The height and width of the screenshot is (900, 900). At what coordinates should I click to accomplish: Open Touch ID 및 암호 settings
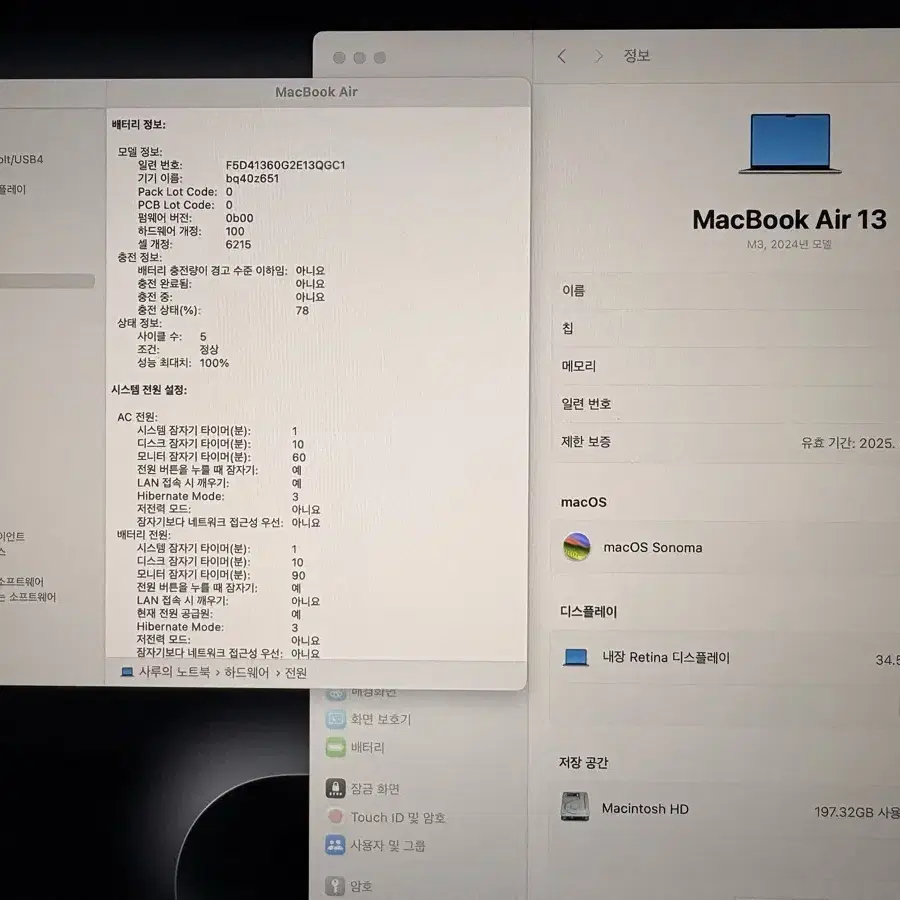pyautogui.click(x=386, y=817)
